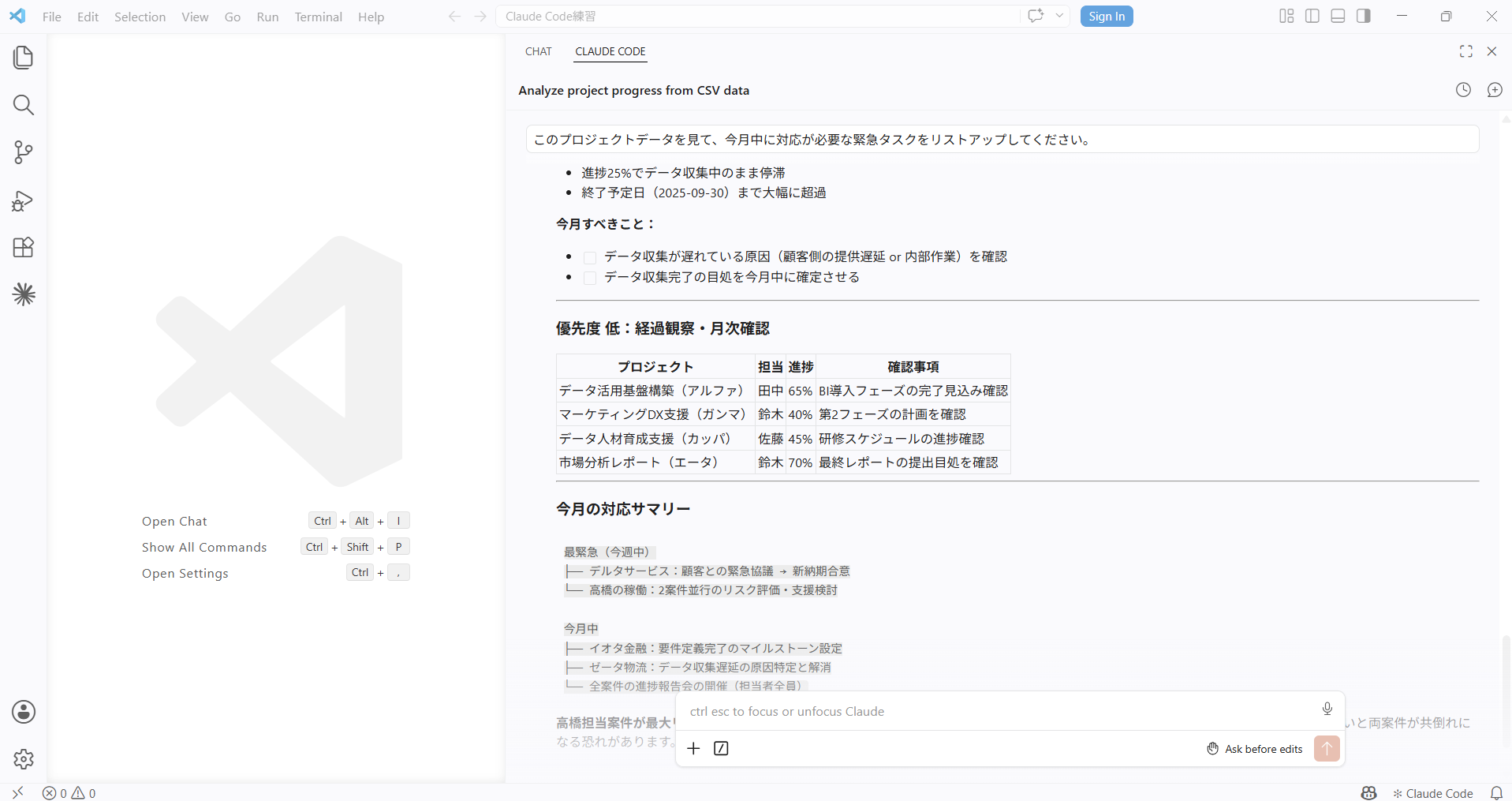The height and width of the screenshot is (801, 1512).
Task: Open the Manage gear icon
Action: tap(24, 759)
